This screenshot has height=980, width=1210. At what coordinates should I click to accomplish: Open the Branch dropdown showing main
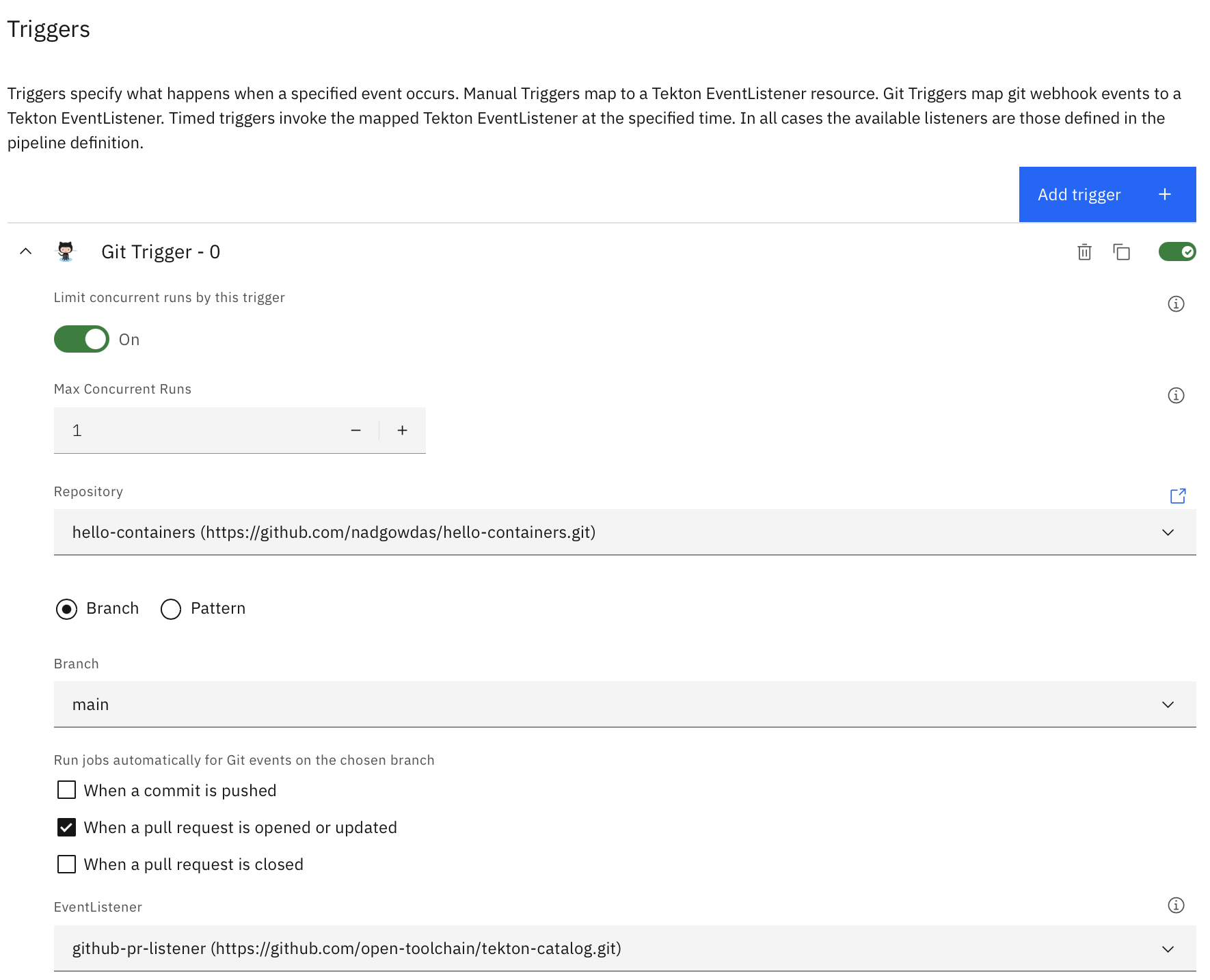[x=625, y=705]
